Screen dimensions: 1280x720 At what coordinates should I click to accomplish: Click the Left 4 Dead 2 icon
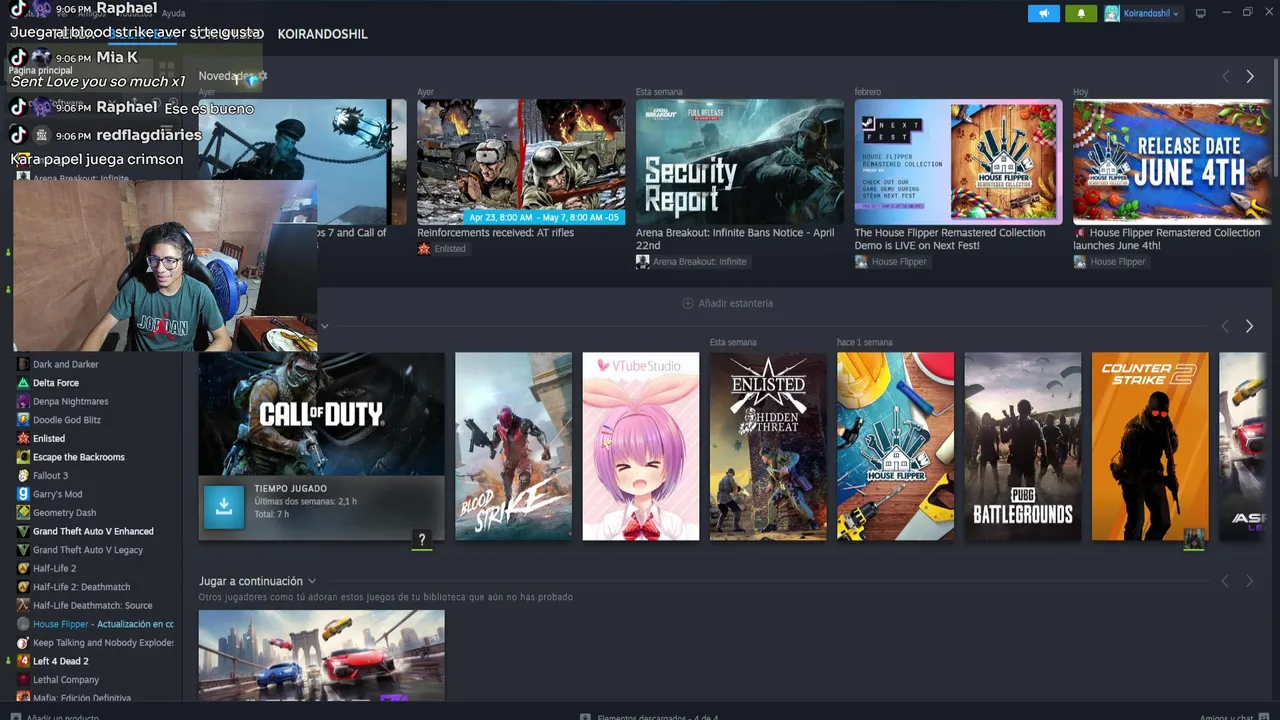point(23,661)
